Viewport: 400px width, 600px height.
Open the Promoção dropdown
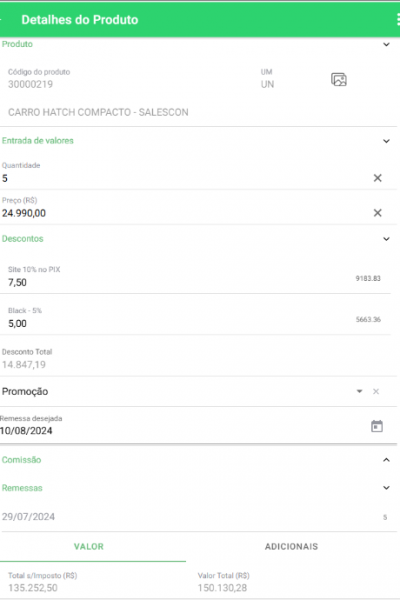pos(359,391)
